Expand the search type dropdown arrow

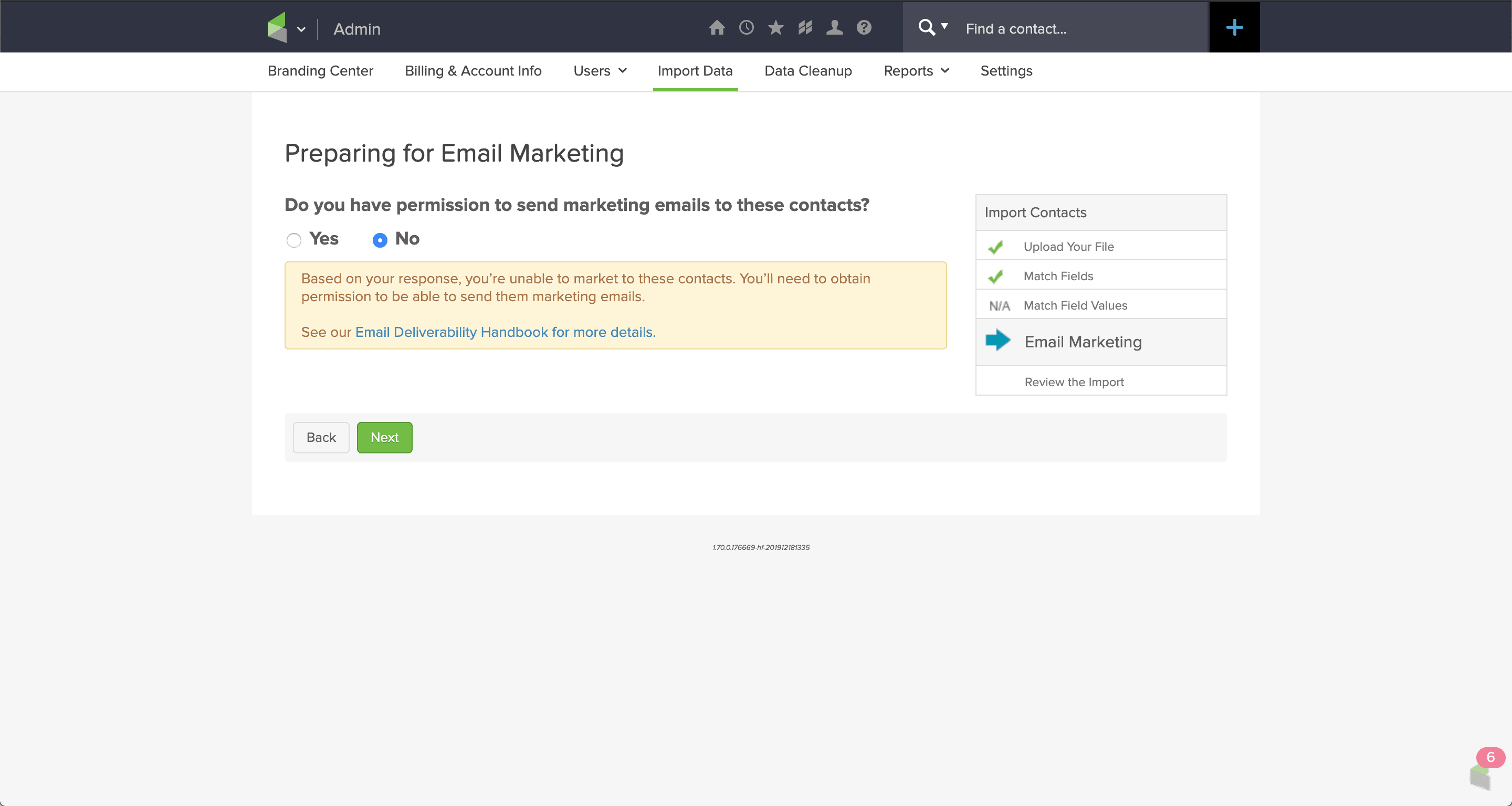tap(944, 26)
